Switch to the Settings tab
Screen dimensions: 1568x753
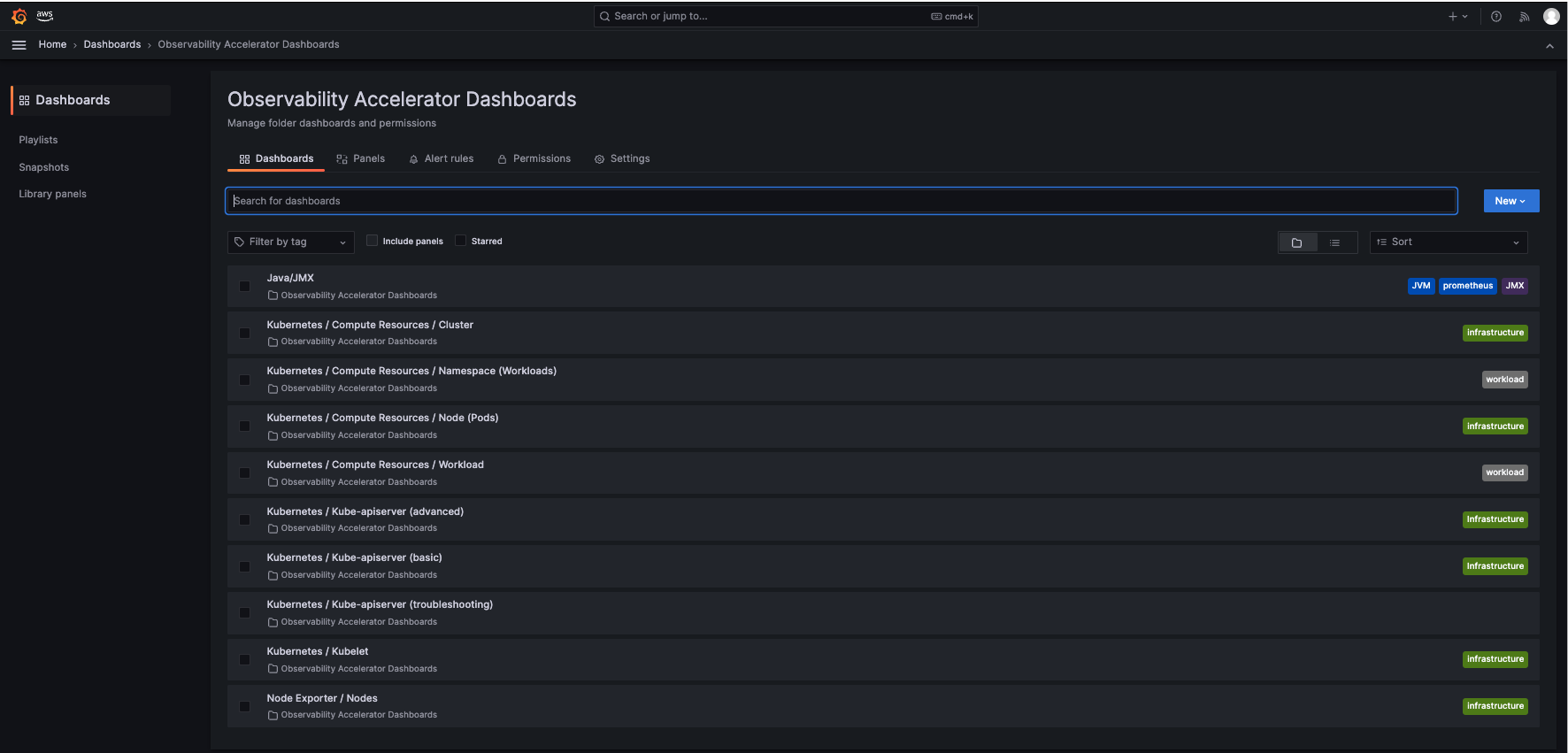point(622,158)
